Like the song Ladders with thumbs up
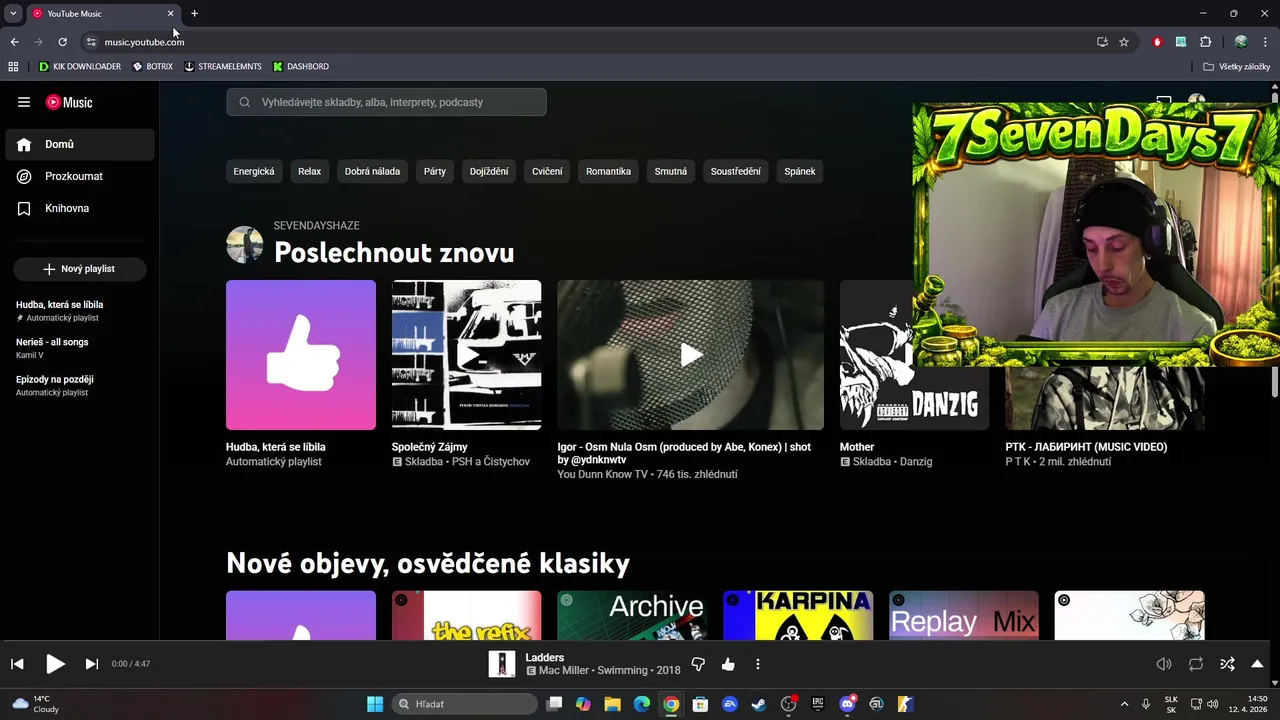Image resolution: width=1280 pixels, height=720 pixels. (x=728, y=664)
